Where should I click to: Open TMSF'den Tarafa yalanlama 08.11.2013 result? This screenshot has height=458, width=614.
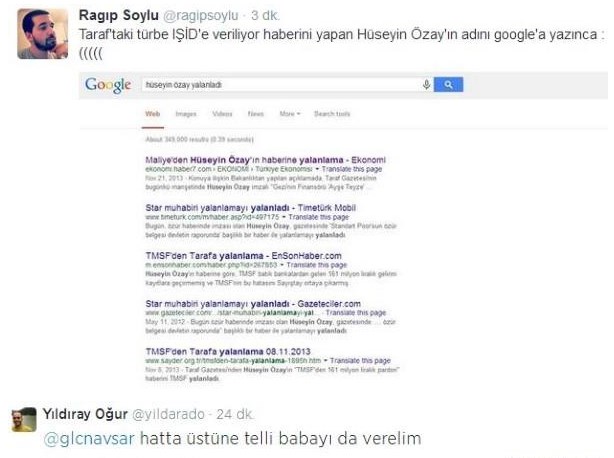tap(228, 351)
